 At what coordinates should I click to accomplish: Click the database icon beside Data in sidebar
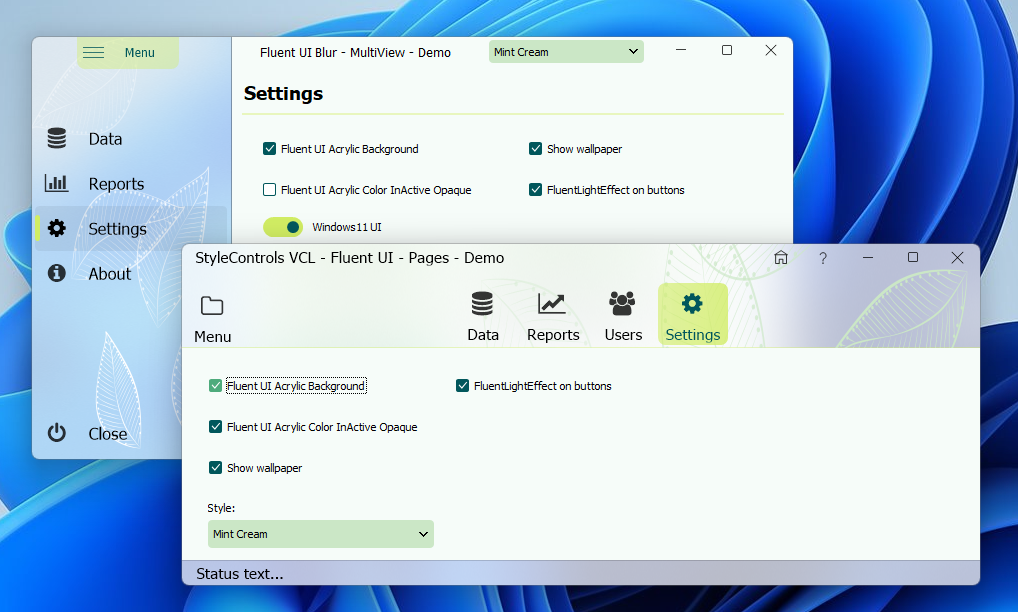tap(56, 138)
